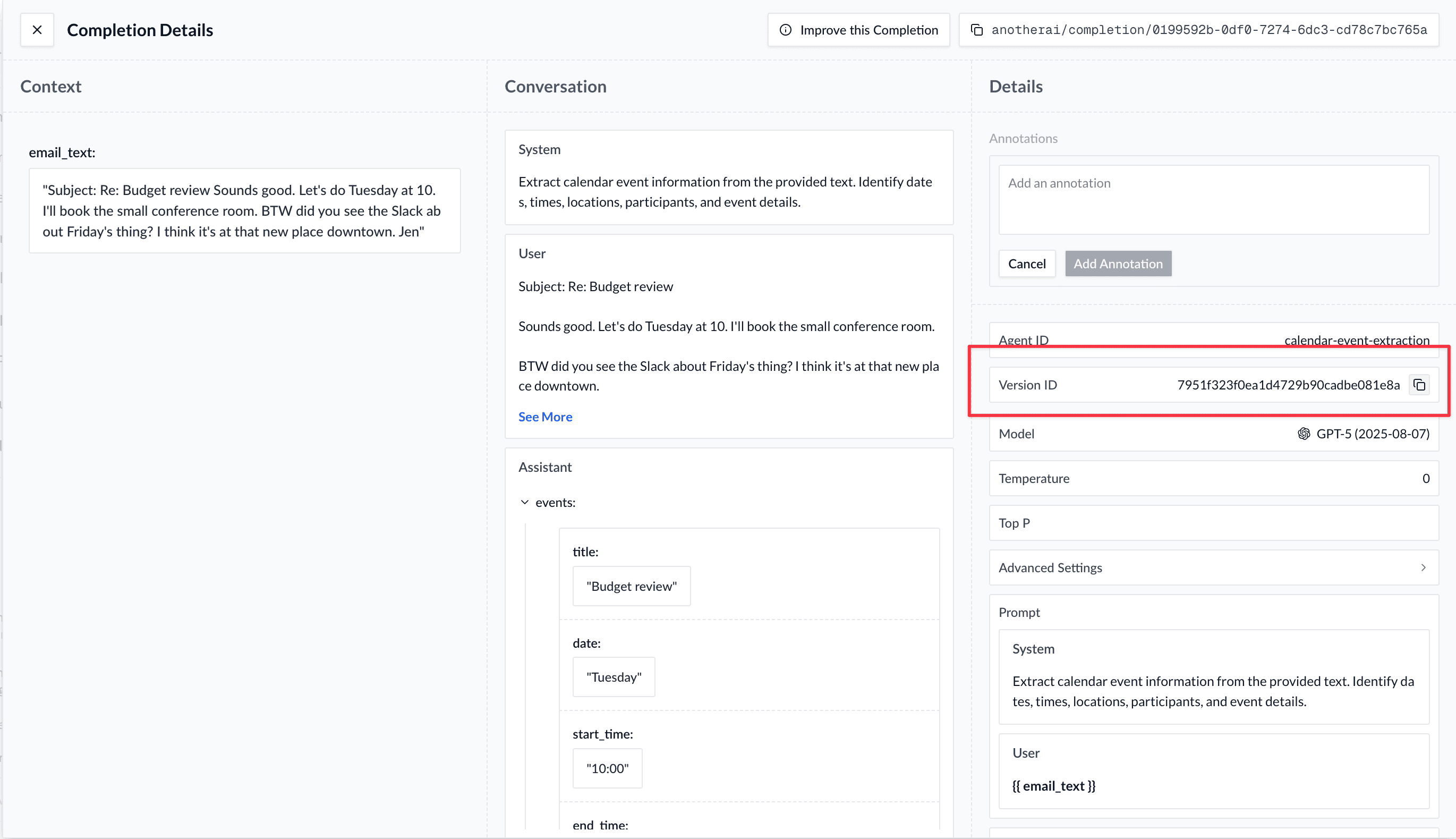Image resolution: width=1456 pixels, height=839 pixels.
Task: Click the email_text context box
Action: pyautogui.click(x=244, y=210)
